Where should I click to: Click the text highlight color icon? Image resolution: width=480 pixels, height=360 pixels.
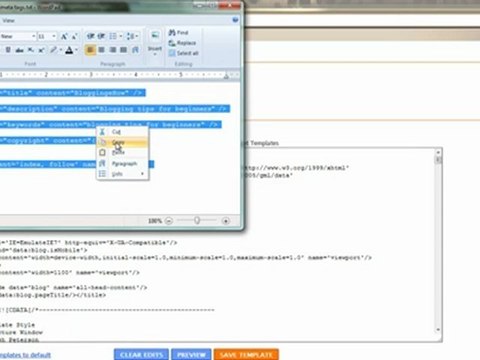click(53, 50)
